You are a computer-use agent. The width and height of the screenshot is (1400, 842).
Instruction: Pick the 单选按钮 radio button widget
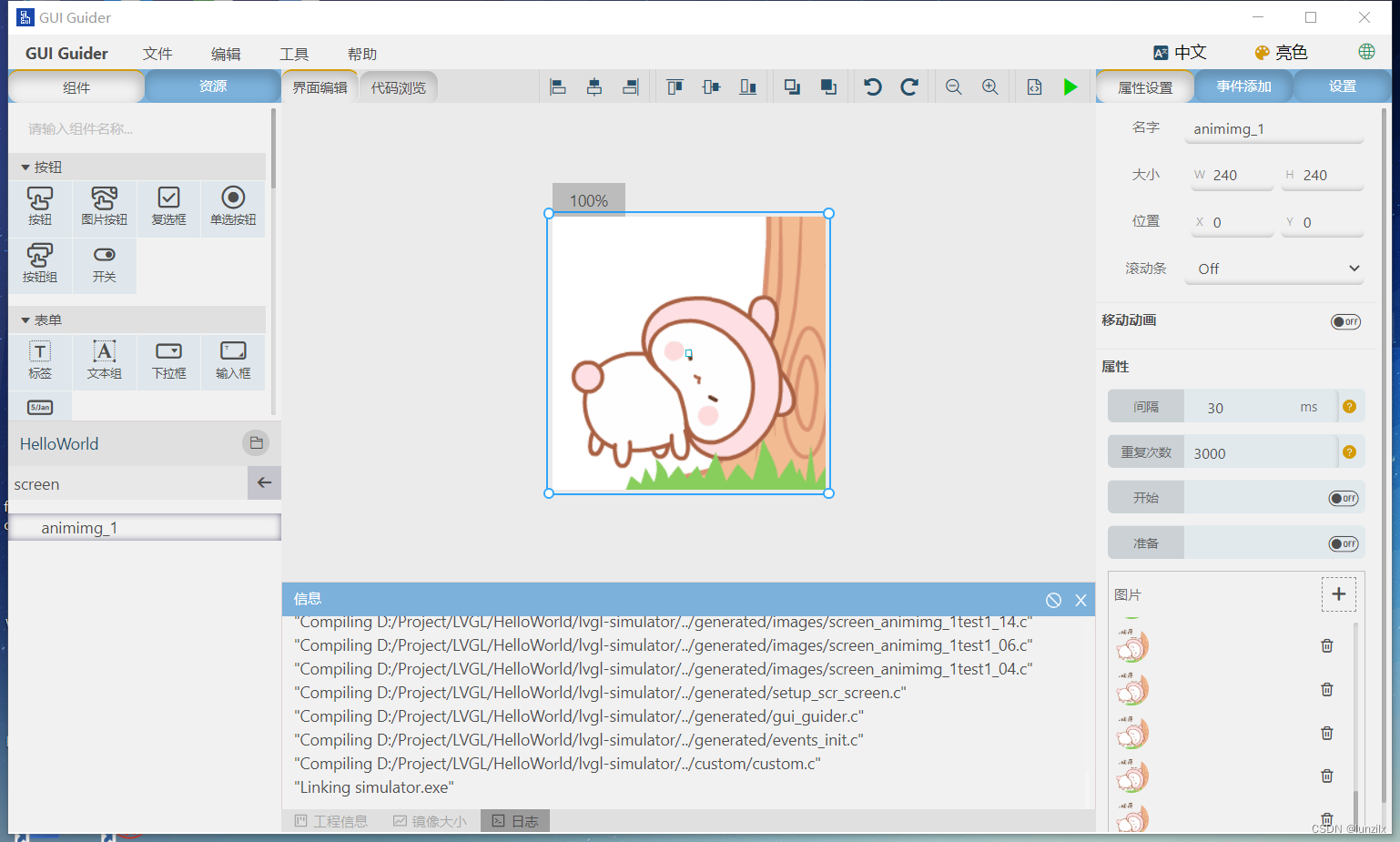pos(233,207)
